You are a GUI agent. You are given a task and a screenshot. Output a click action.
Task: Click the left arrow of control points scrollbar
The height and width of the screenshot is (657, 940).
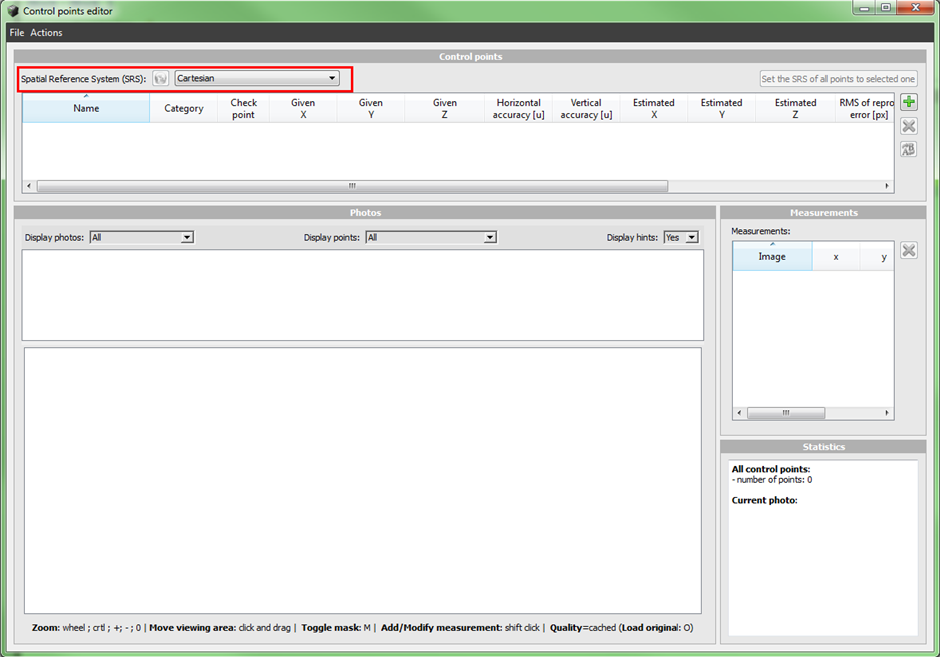click(29, 186)
